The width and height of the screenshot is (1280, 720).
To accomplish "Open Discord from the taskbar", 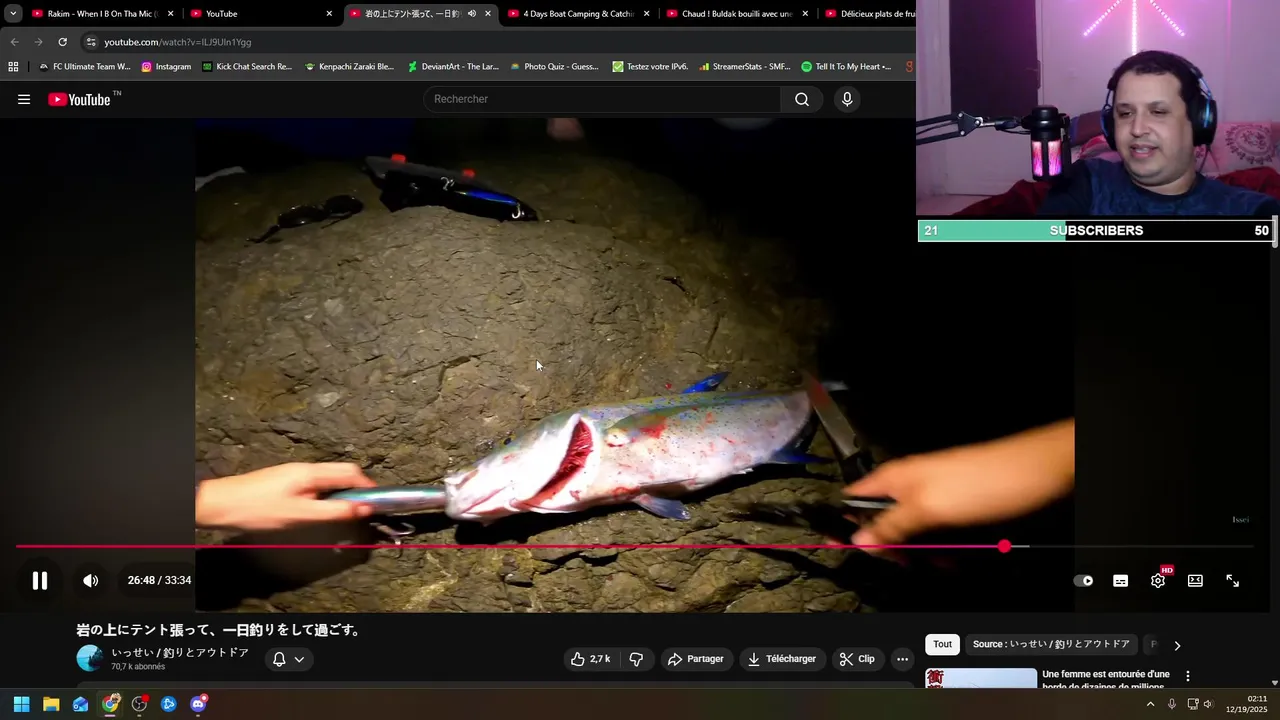I will pos(198,704).
